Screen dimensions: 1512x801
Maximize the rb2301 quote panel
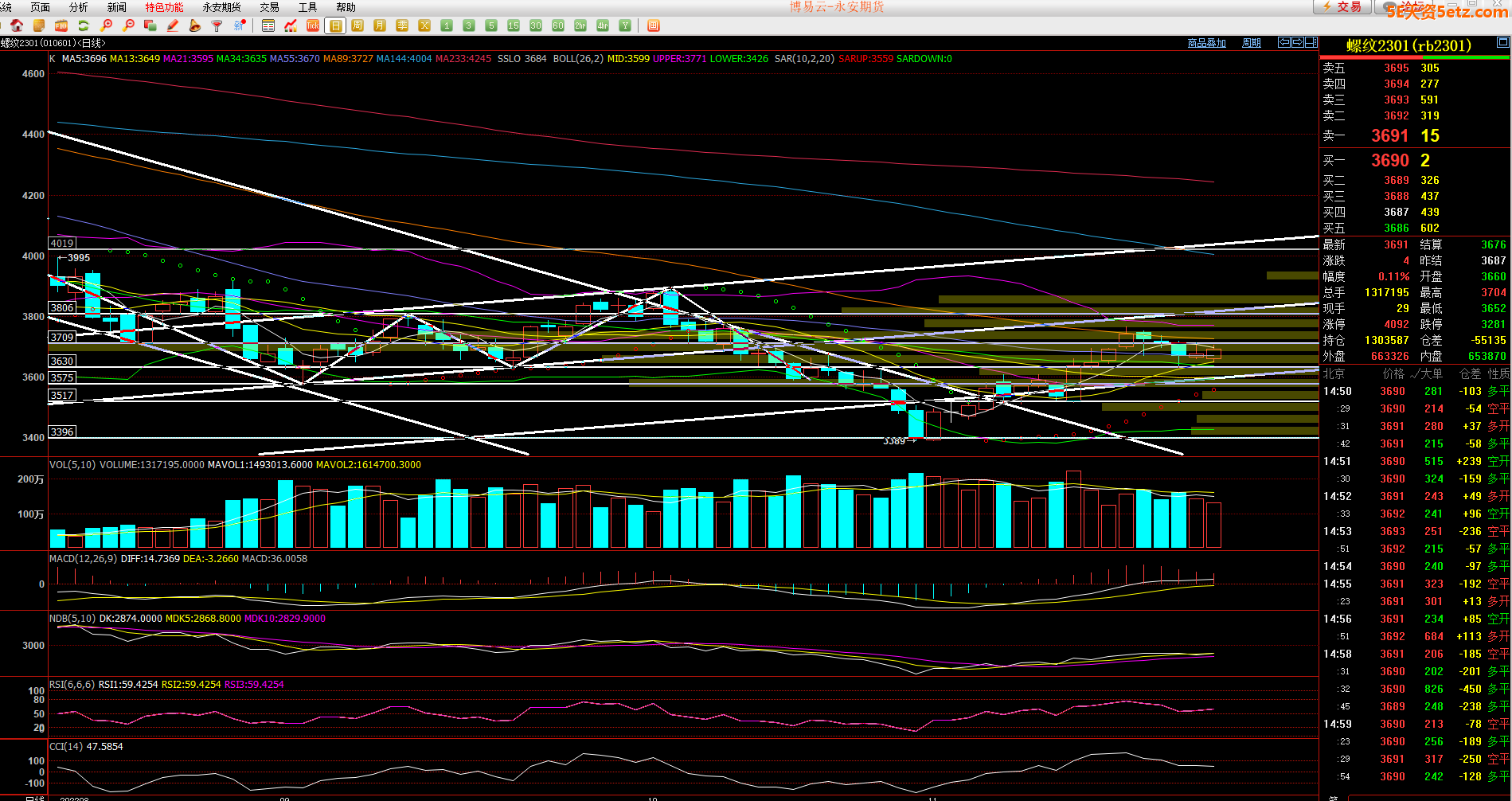tap(1502, 42)
